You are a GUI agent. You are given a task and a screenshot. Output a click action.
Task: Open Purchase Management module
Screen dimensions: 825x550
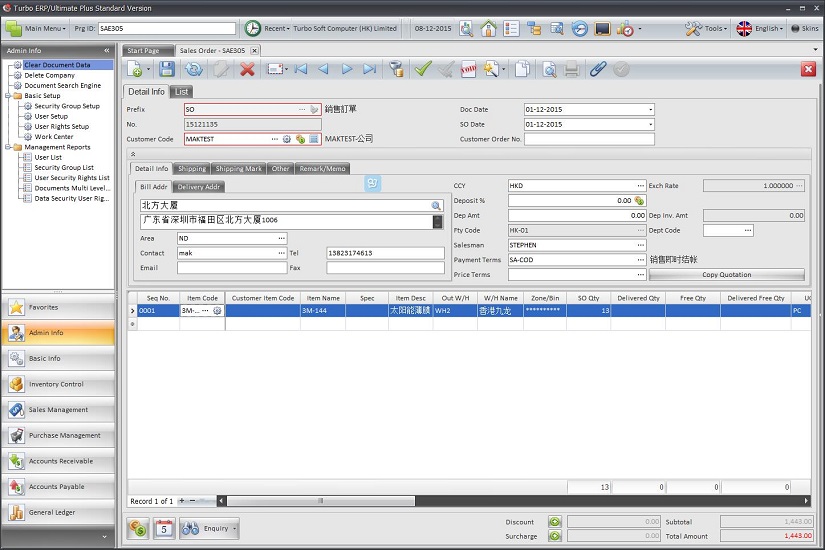pyautogui.click(x=58, y=435)
